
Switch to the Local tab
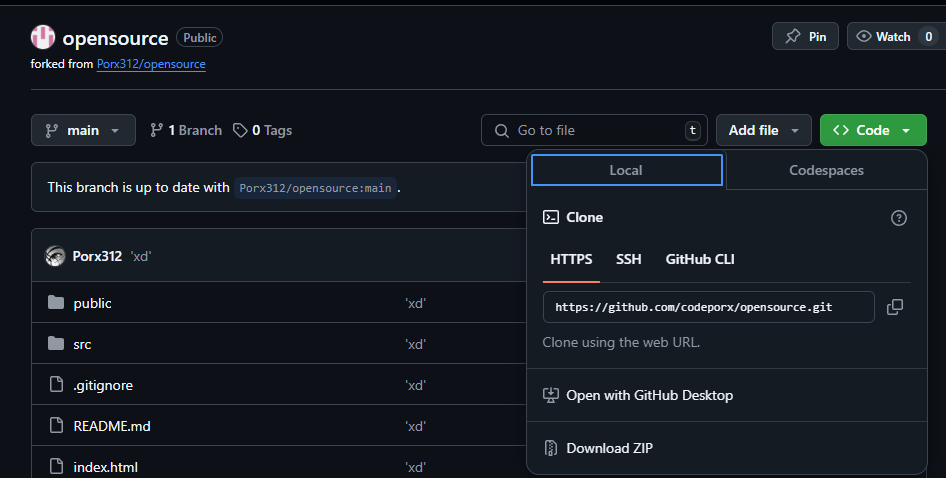click(x=626, y=170)
